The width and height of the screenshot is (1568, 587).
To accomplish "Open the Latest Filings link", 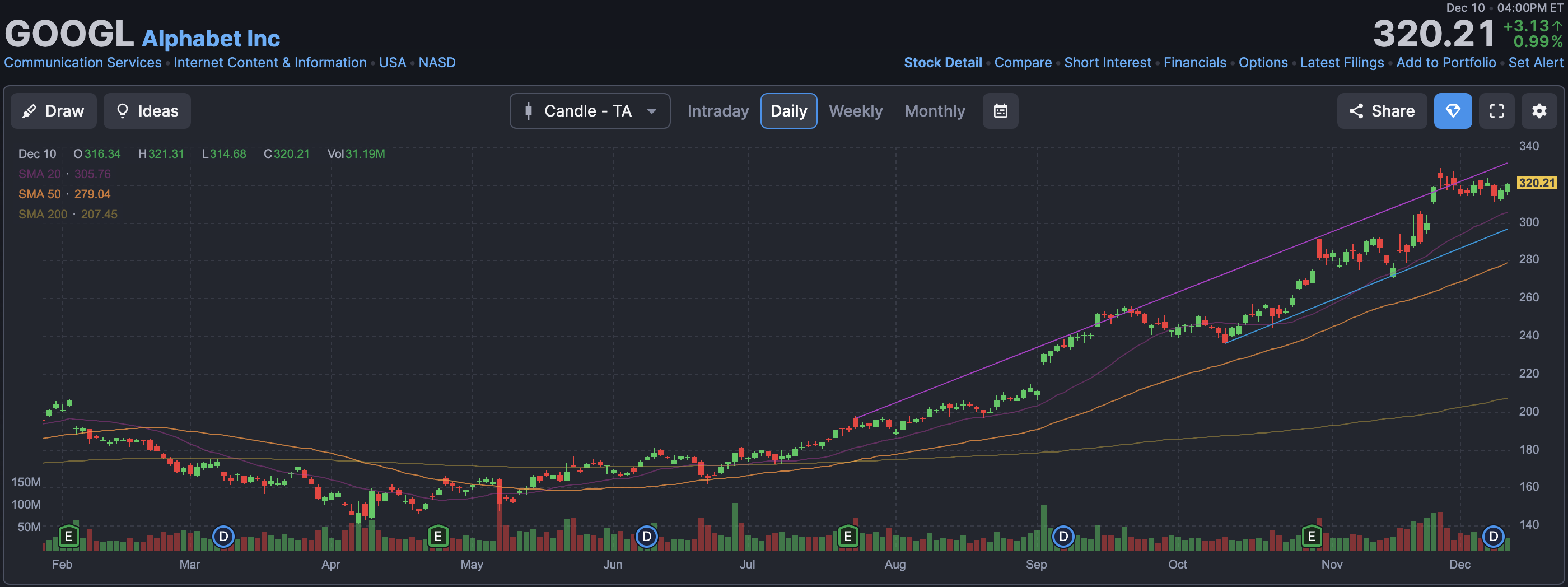I will 1342,63.
